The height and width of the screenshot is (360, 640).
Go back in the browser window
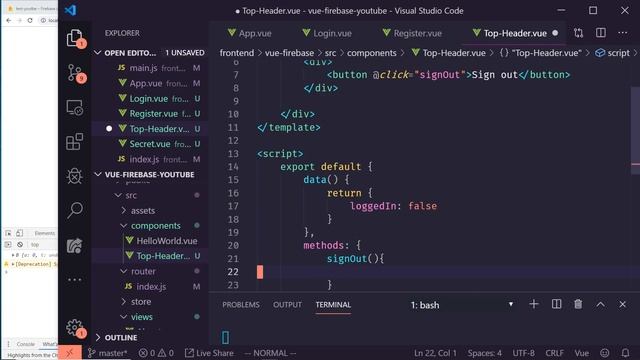coord(9,20)
